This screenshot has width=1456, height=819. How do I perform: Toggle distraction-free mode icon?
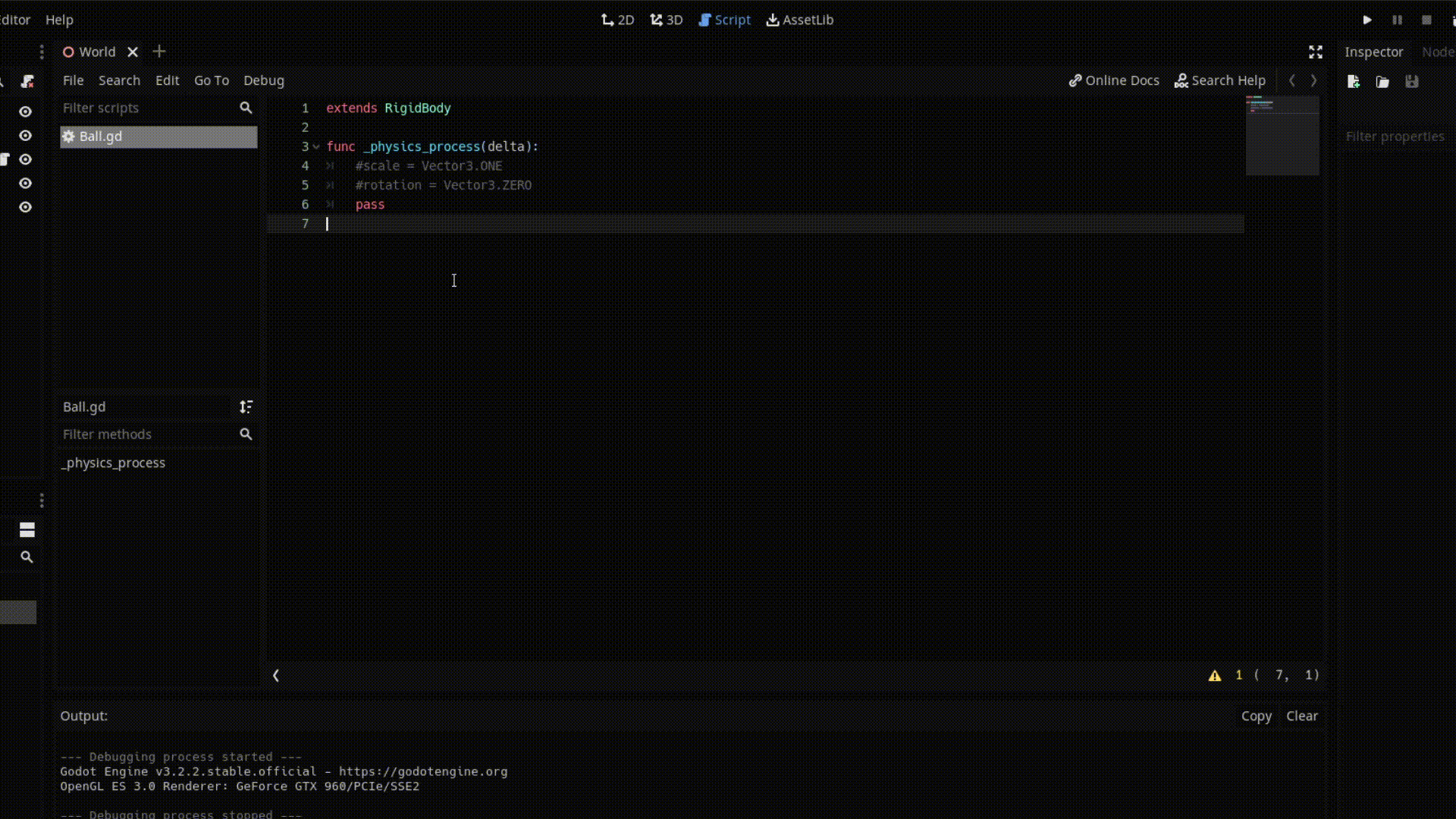(x=1316, y=52)
